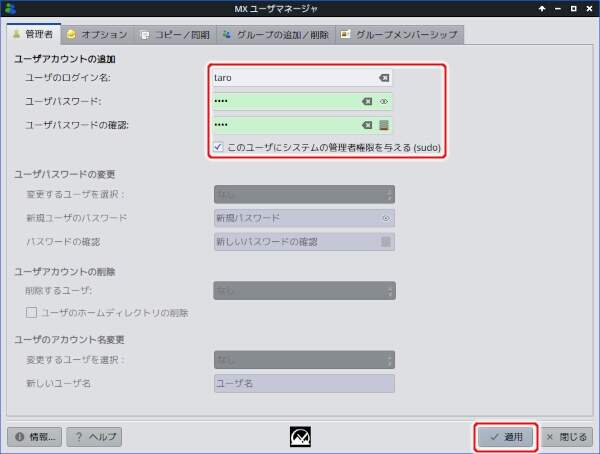Click the MX logo at the bottom center
The image size is (600, 454).
coord(301,437)
